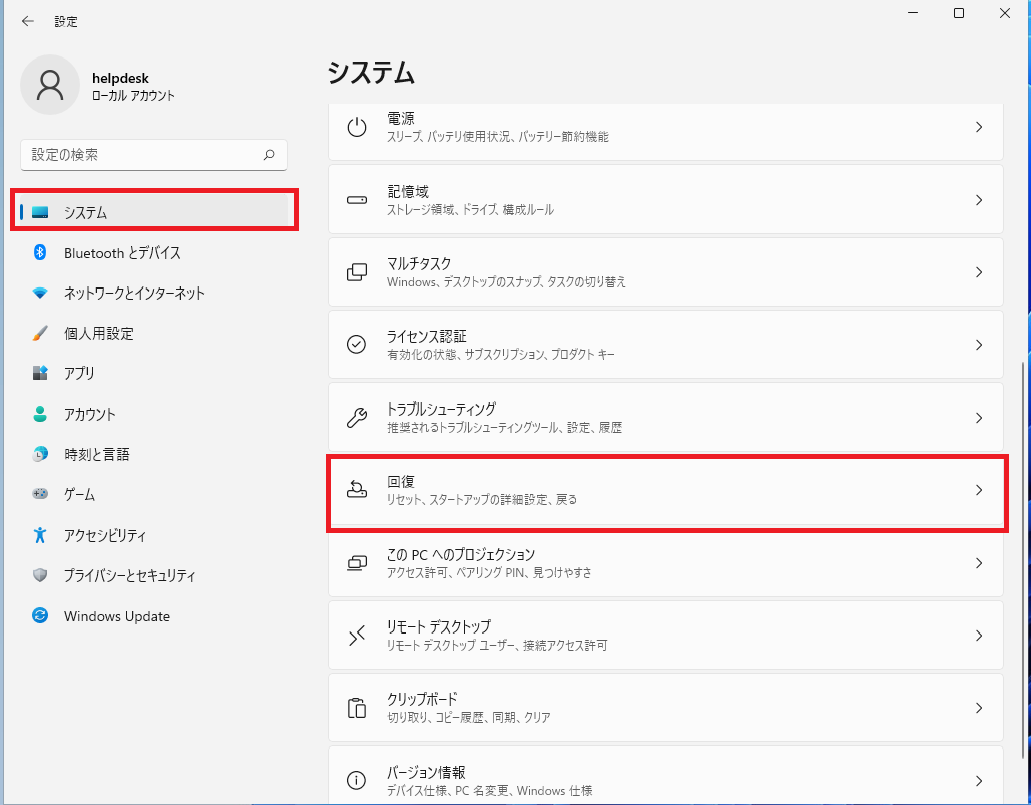1031x805 pixels.
Task: Click the back arrow in Settings header
Action: [28, 21]
